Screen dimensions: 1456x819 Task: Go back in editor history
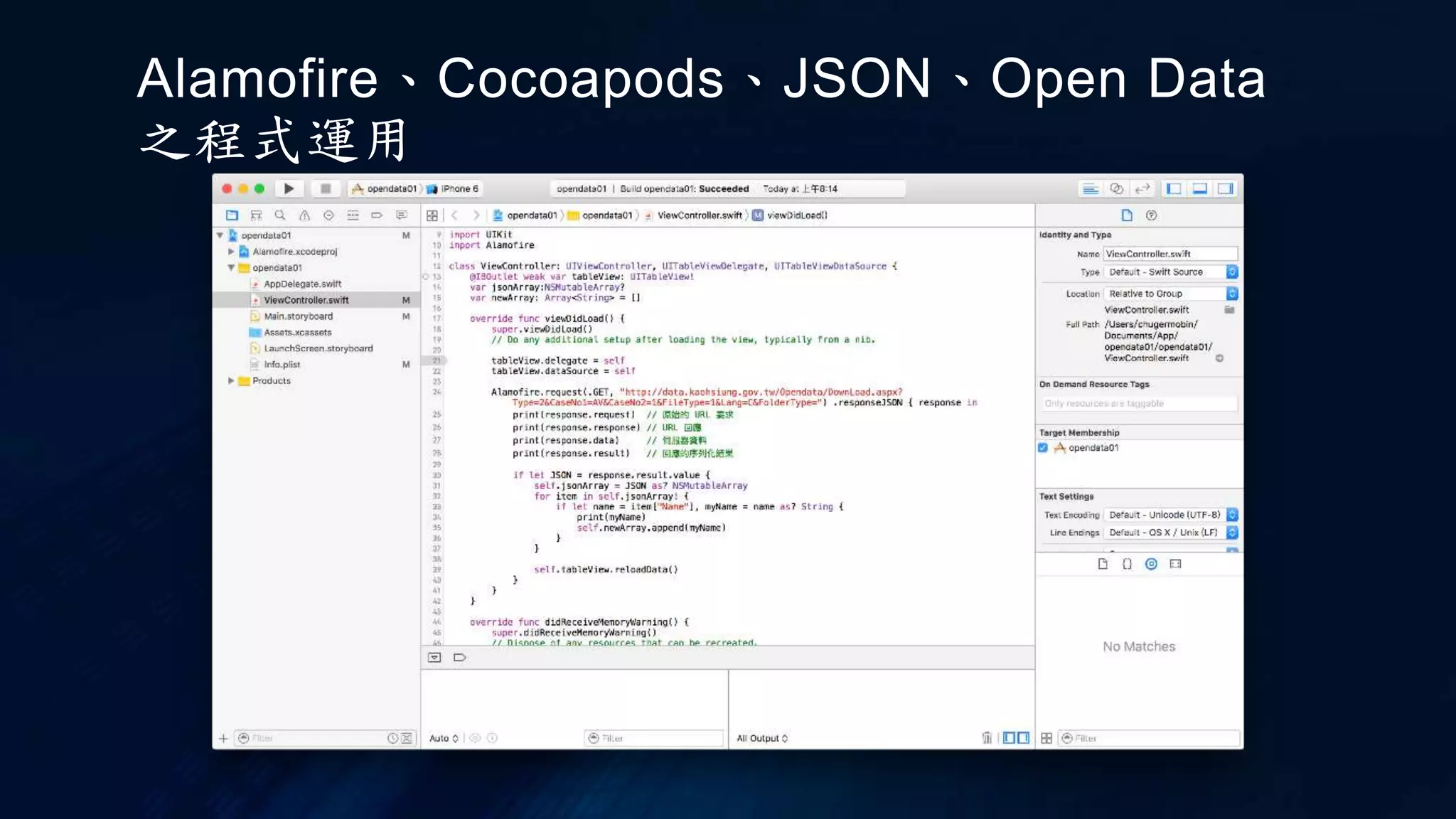(455, 215)
